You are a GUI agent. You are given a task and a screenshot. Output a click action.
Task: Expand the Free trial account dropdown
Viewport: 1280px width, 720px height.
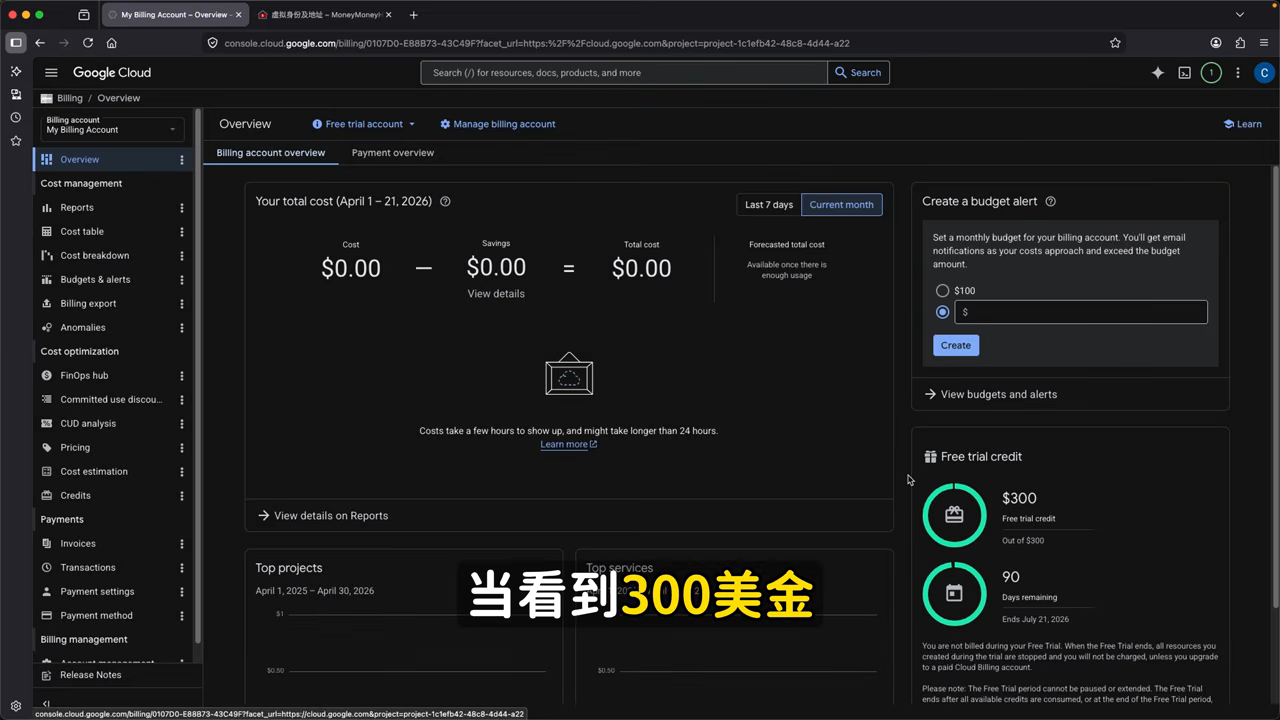click(364, 124)
